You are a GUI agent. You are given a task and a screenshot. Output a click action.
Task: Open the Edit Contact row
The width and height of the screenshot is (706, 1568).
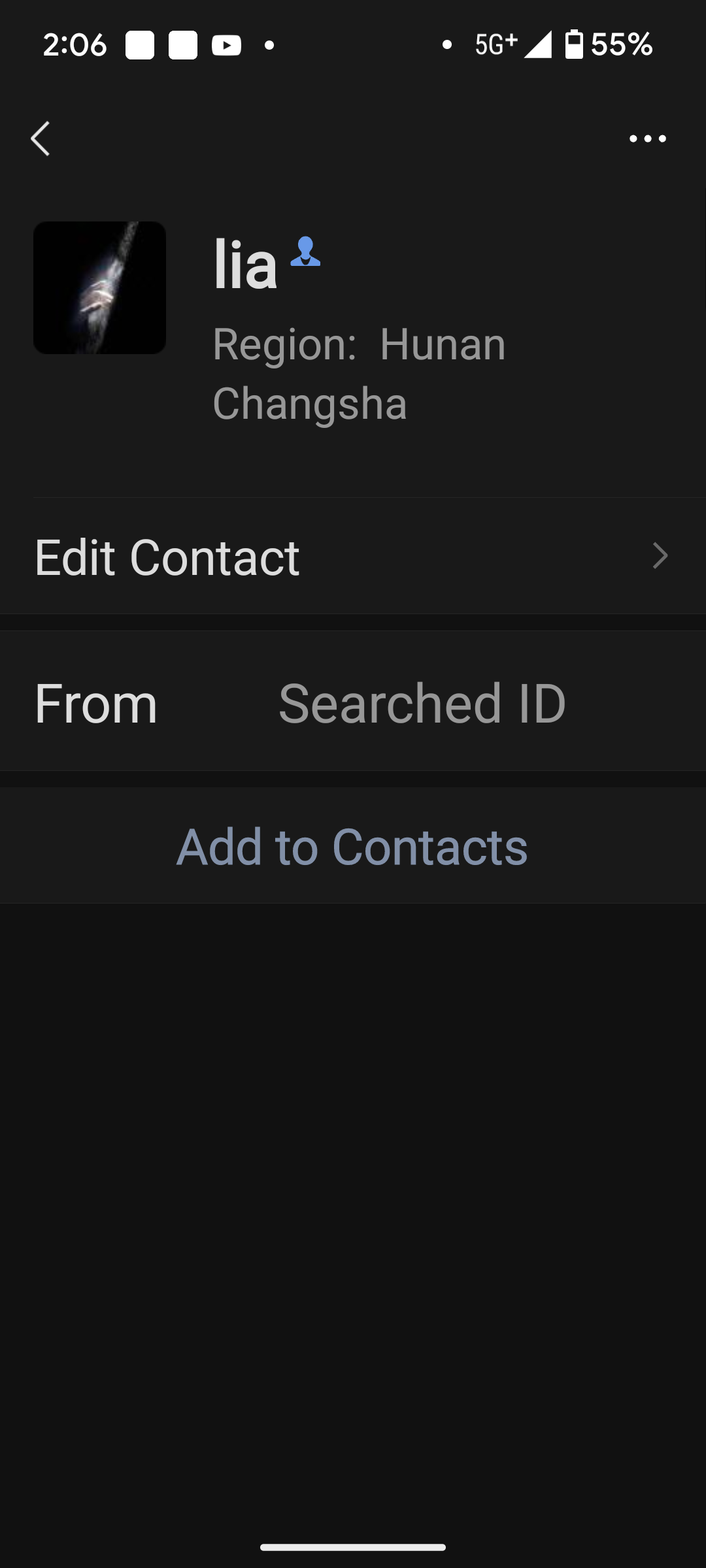[x=353, y=557]
